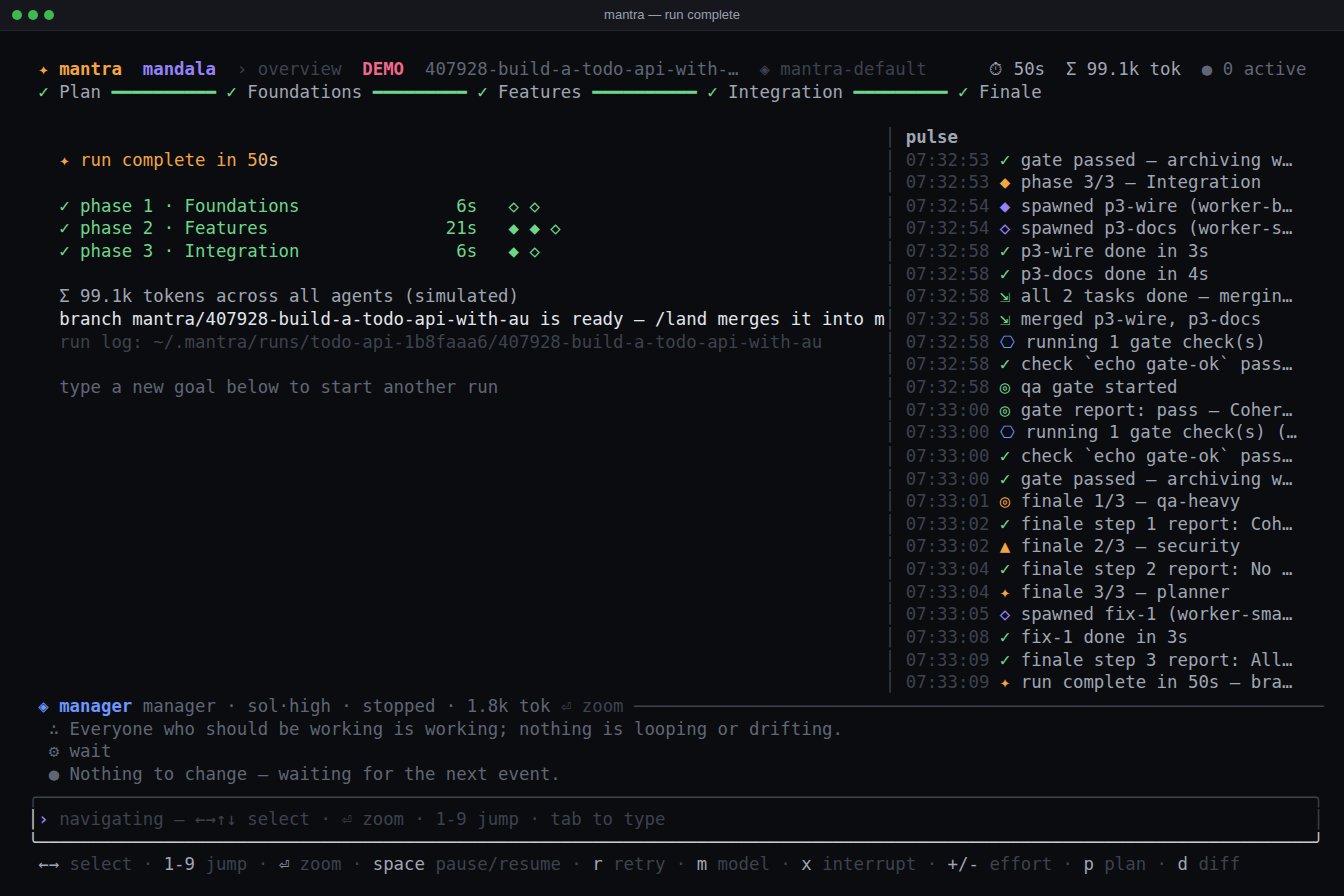Click the target icon of 'qa gate started'
This screenshot has height=896, width=1344.
[x=1004, y=387]
